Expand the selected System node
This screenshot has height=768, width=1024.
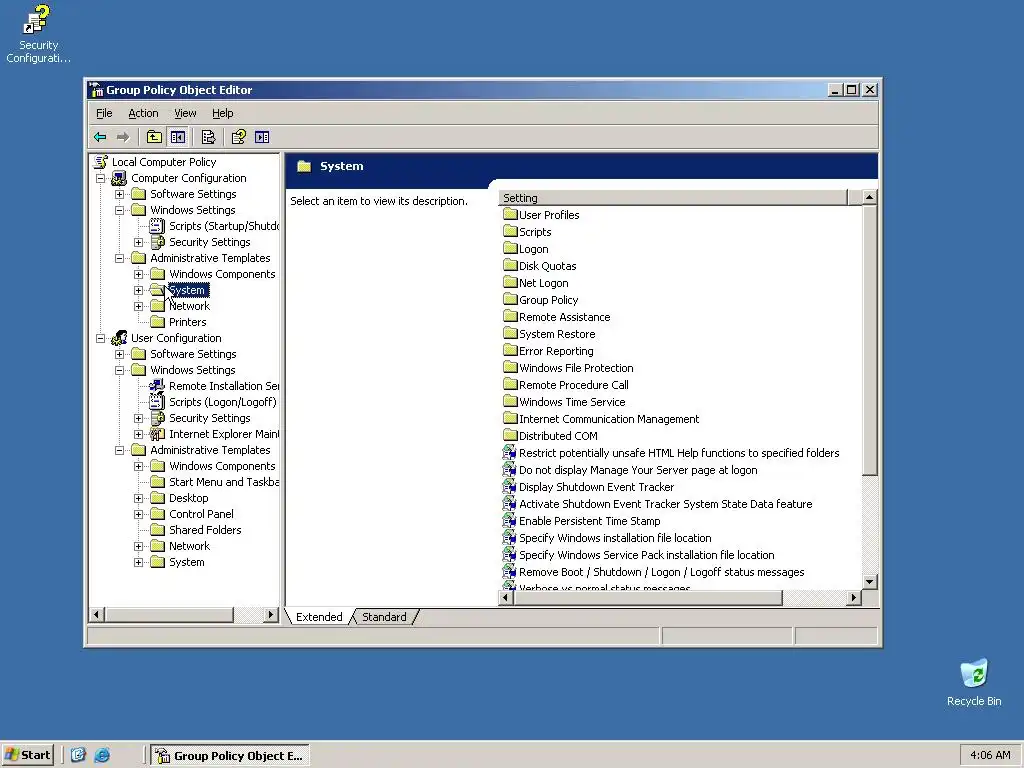point(138,291)
